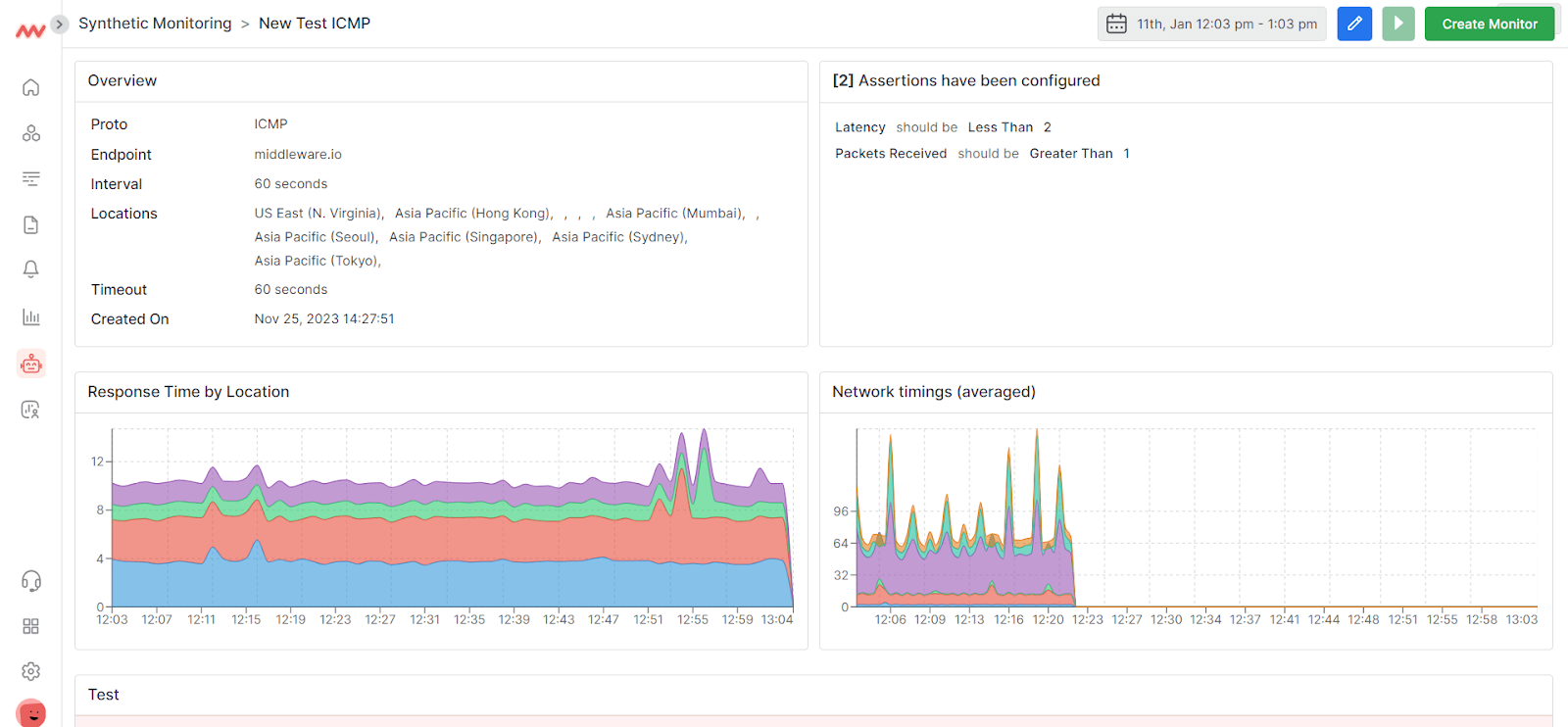Open the Home icon in the sidebar
Image resolution: width=1568 pixels, height=727 pixels.
[x=31, y=87]
